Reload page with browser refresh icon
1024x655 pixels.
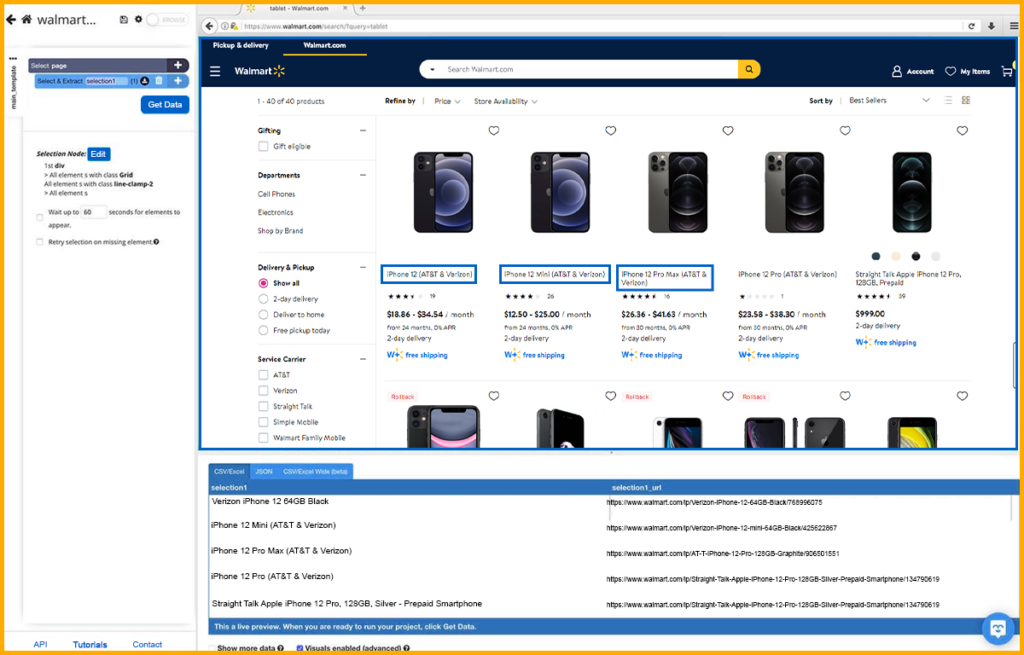point(972,26)
